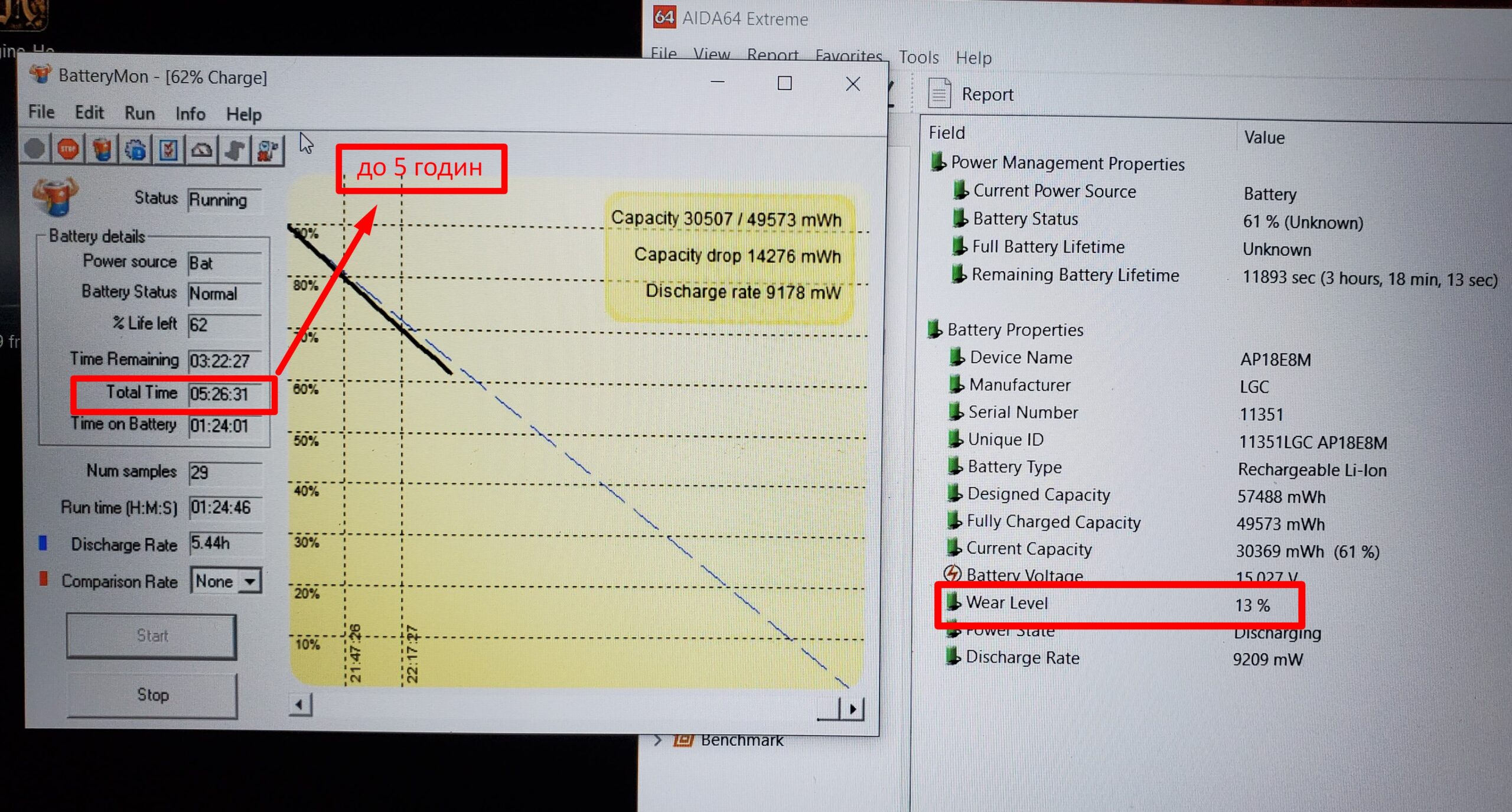Click the speedometer gauge toolbar icon
Viewport: 1512px width, 812px height.
201,150
